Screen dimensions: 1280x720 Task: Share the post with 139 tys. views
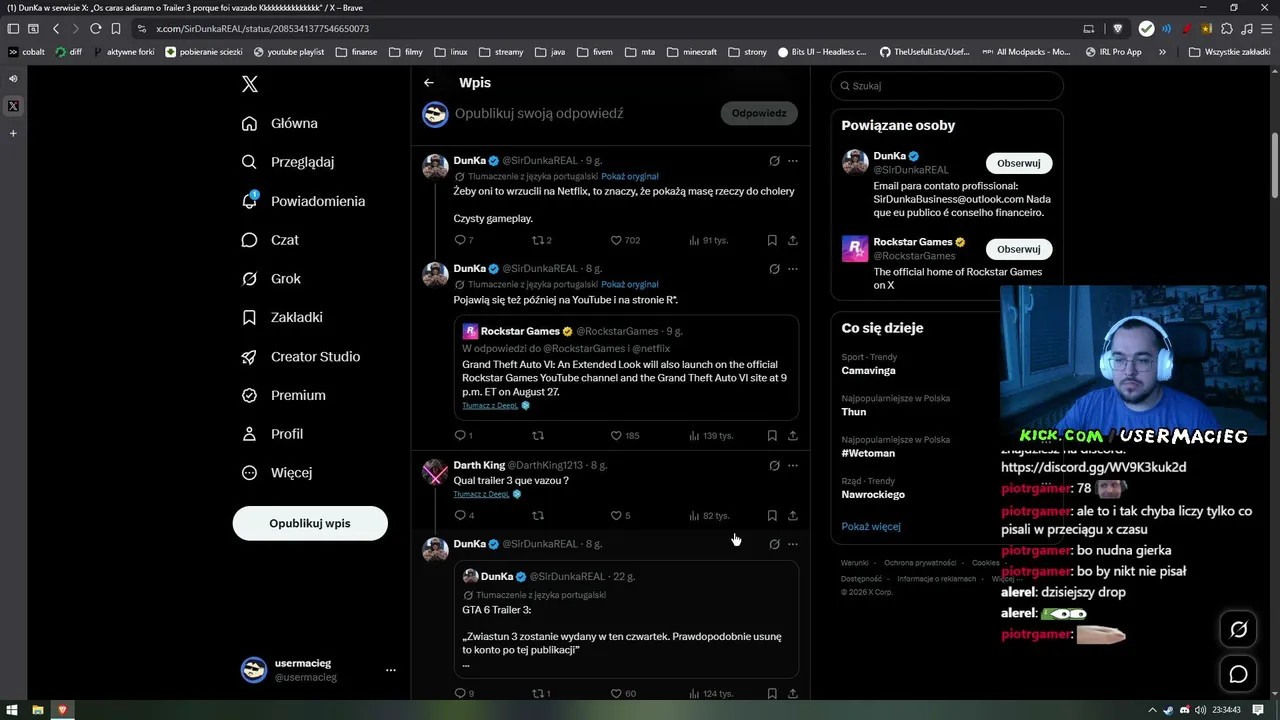tap(793, 435)
